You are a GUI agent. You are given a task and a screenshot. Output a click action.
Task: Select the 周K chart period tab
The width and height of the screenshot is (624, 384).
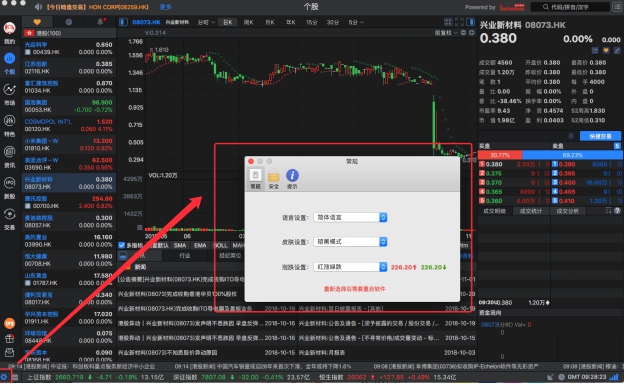click(249, 22)
